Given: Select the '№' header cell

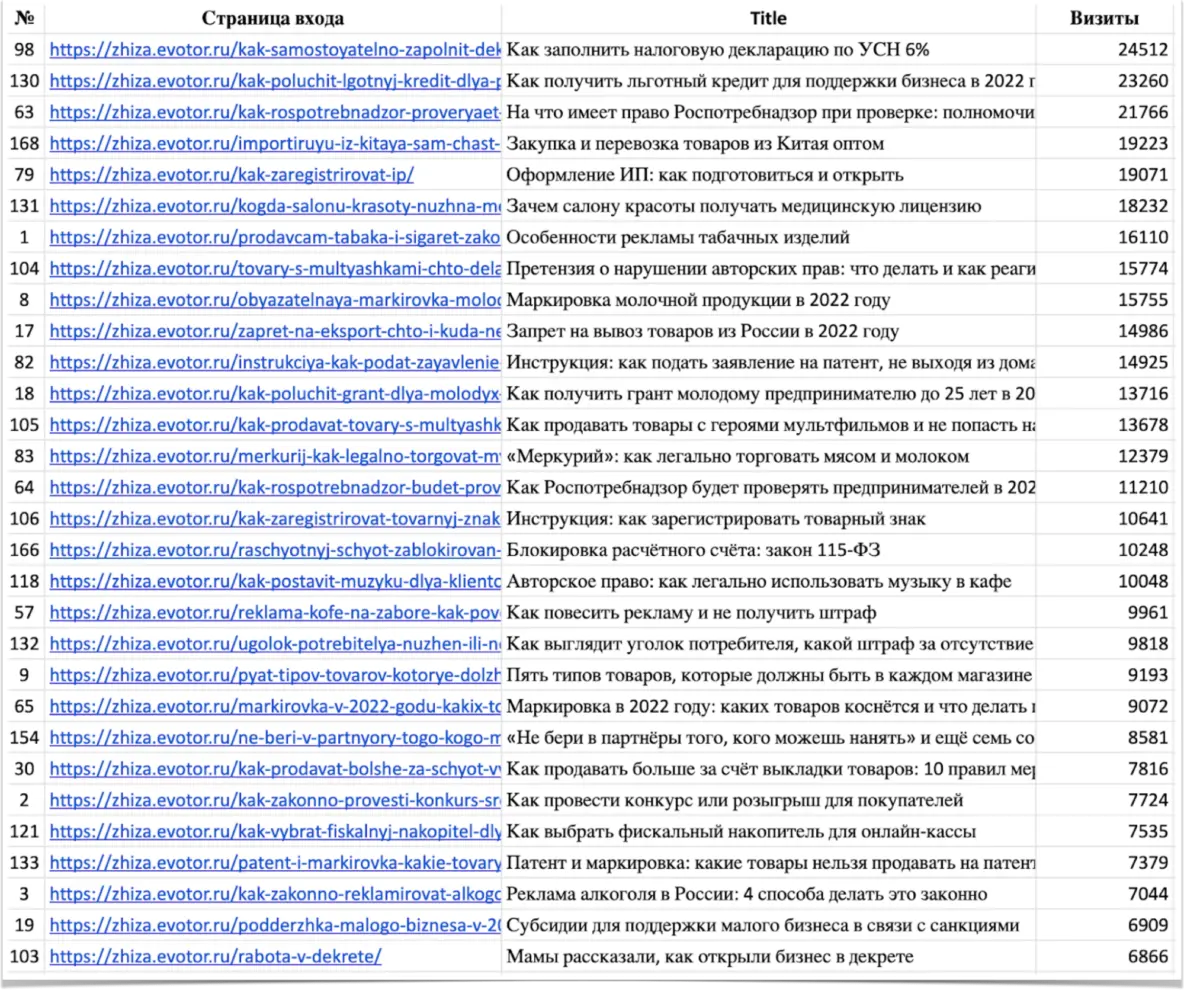Looking at the screenshot, I should (x=24, y=18).
